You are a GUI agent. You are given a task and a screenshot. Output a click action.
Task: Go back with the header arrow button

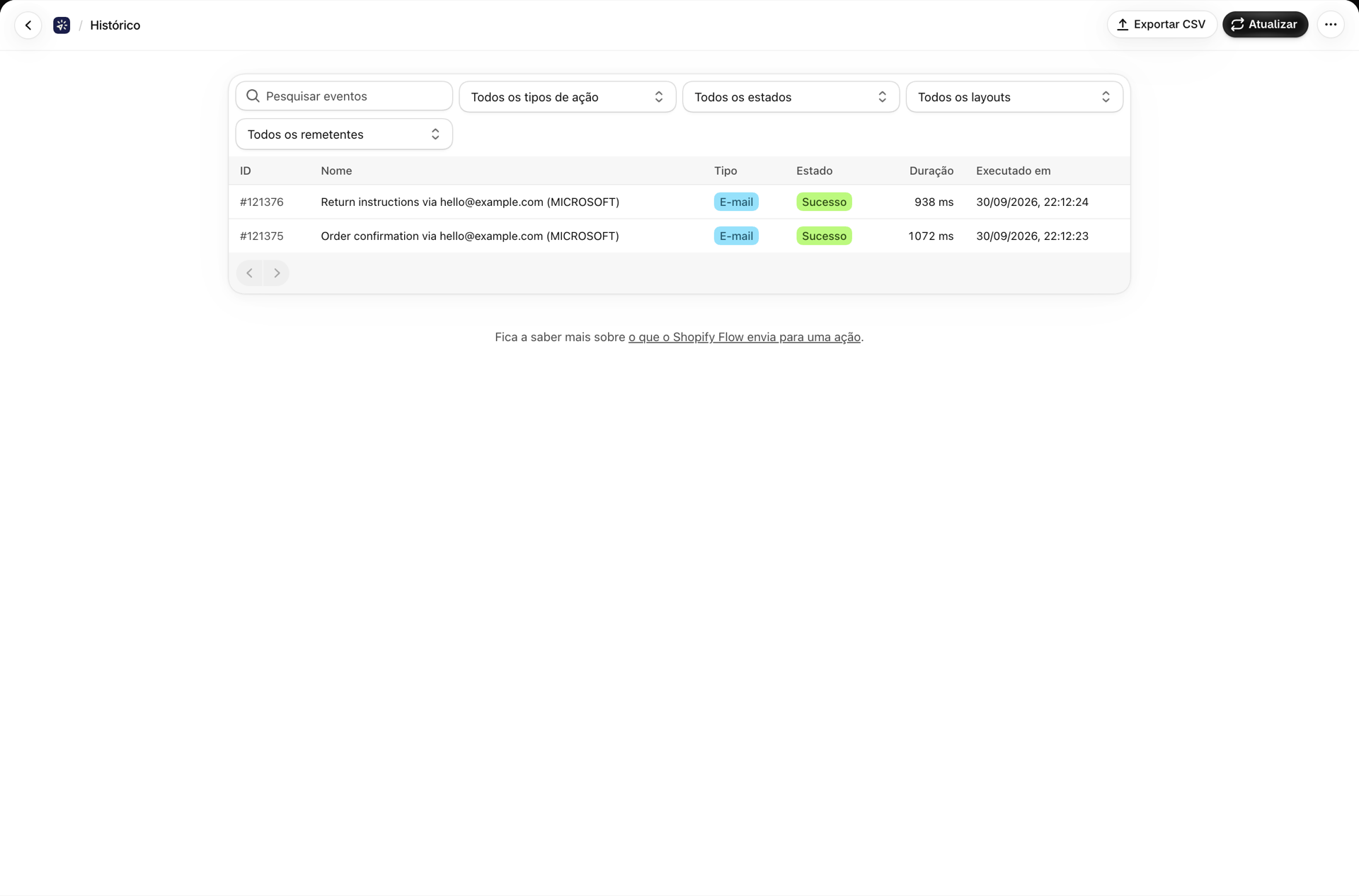pyautogui.click(x=28, y=25)
